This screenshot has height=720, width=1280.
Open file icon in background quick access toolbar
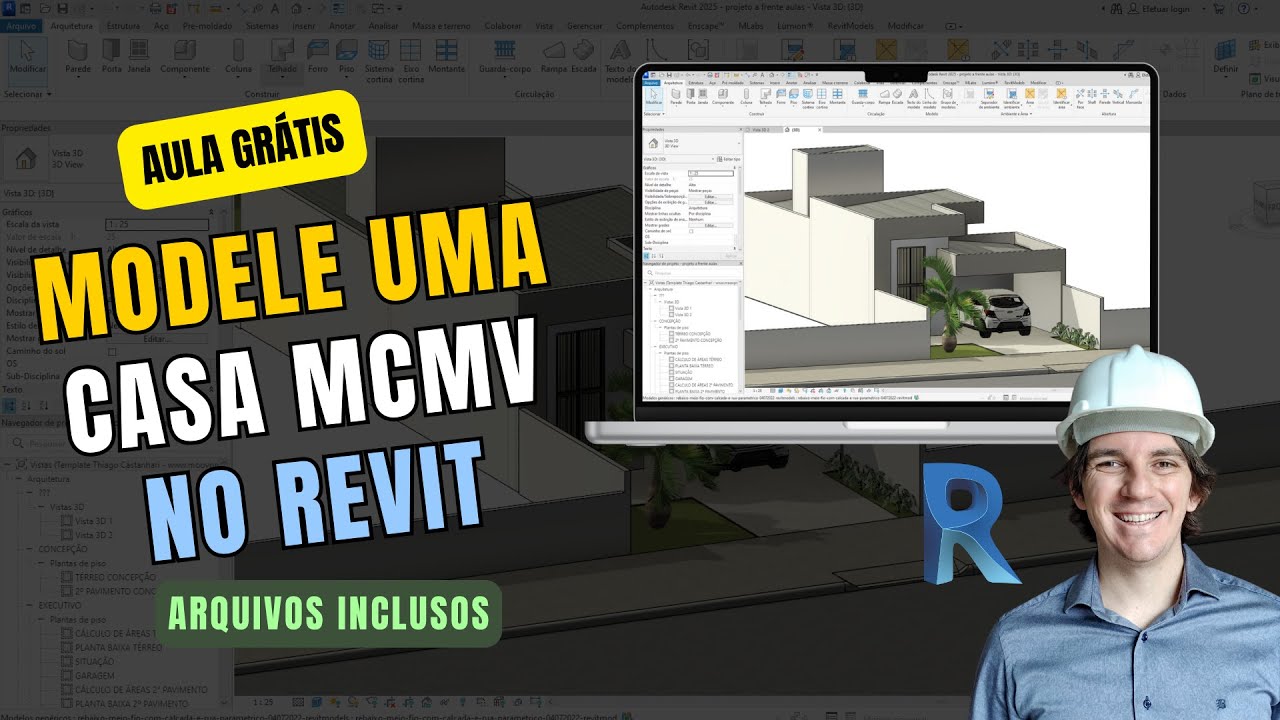[45, 8]
